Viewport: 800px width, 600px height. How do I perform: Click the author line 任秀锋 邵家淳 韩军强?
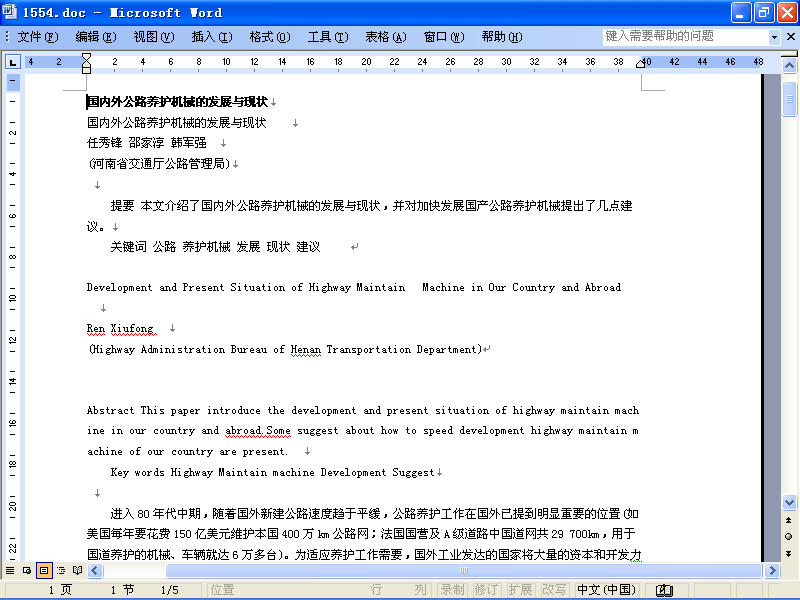(x=146, y=143)
